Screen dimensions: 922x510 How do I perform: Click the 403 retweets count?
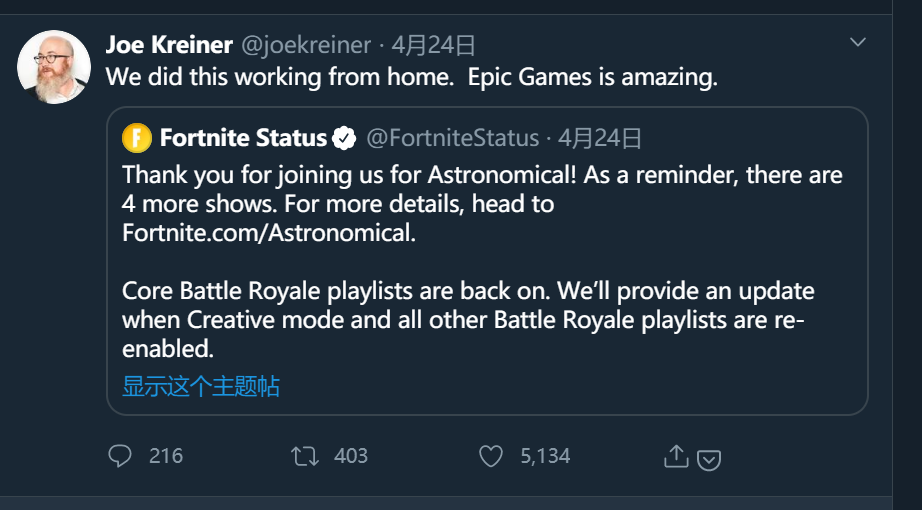(351, 456)
